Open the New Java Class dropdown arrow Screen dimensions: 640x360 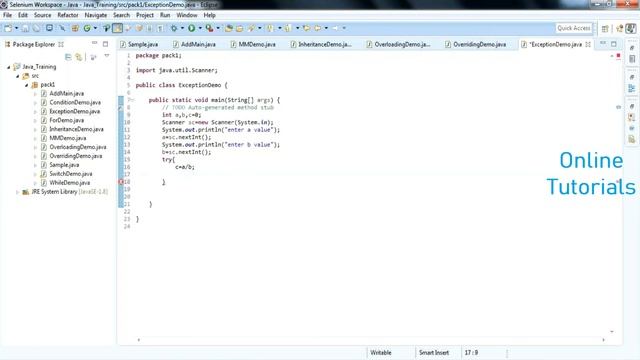(x=95, y=28)
